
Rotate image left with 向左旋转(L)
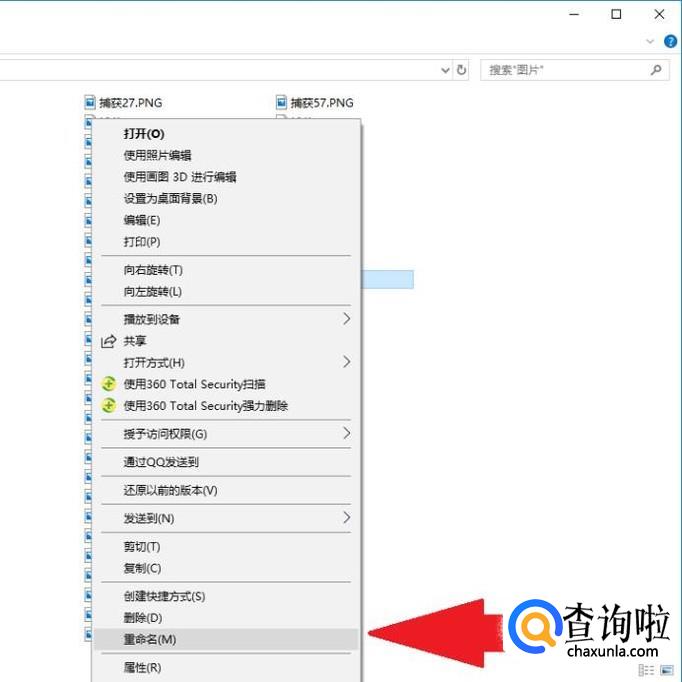[x=226, y=291]
